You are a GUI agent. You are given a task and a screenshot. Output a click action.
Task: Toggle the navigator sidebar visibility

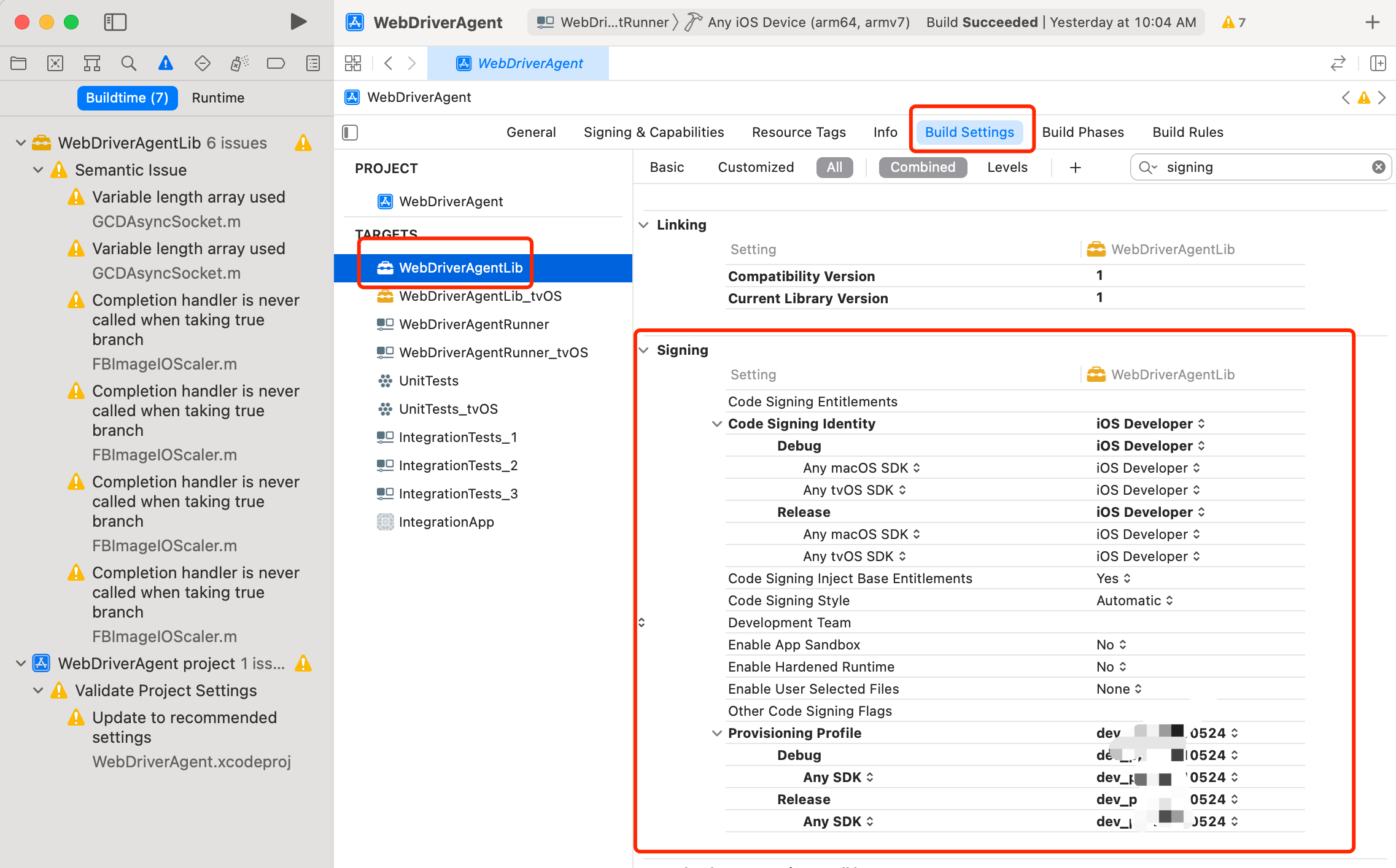(x=115, y=22)
